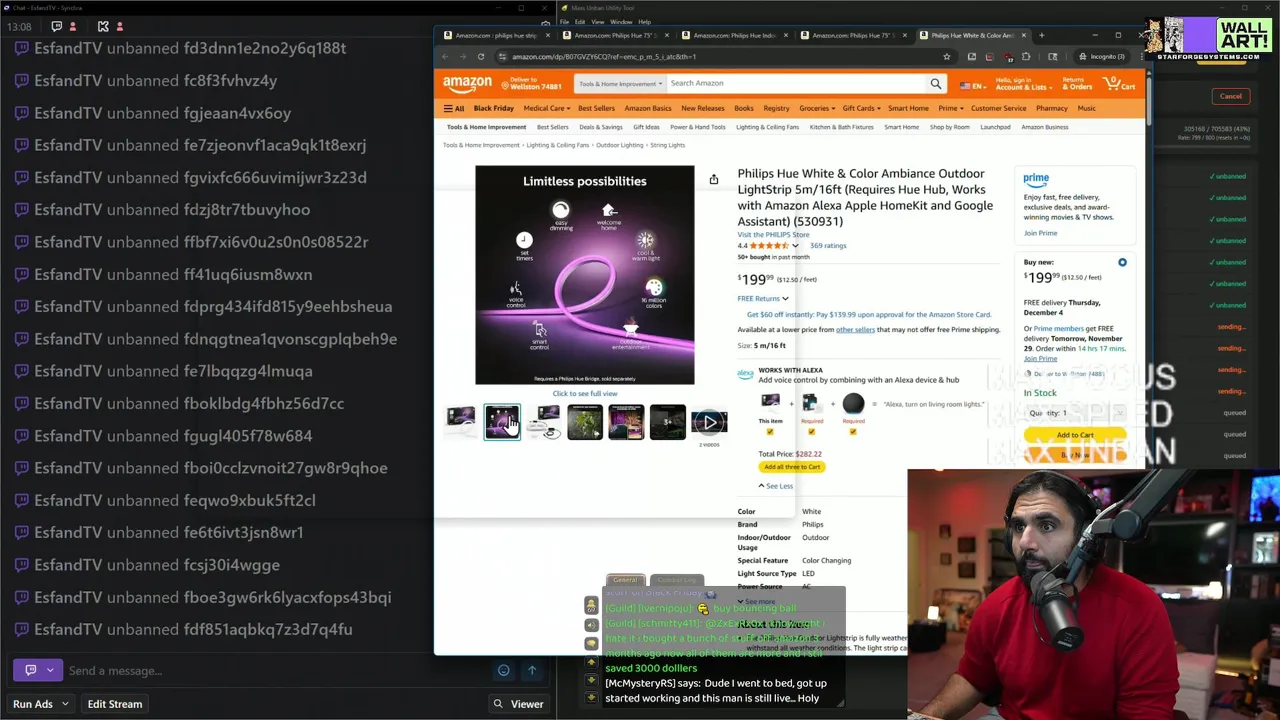Click the Edit Stream button

tap(115, 704)
